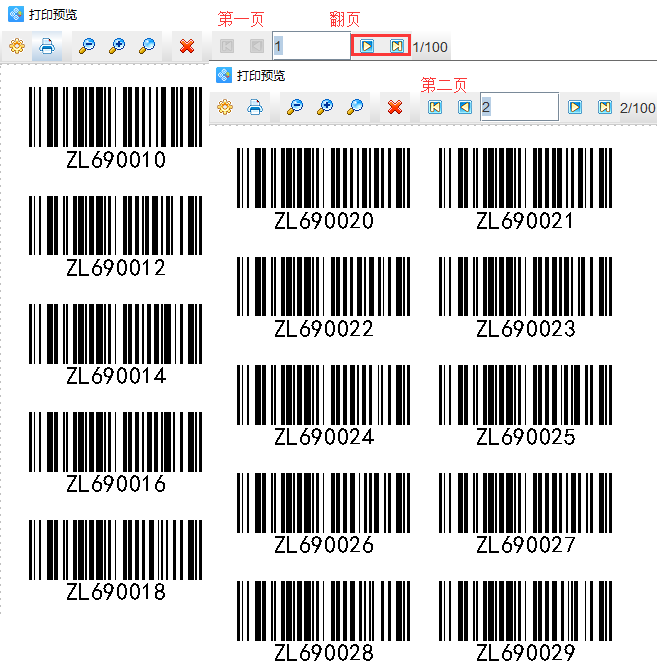The image size is (657, 668).
Task: Click page counter text 2/100
Action: click(637, 108)
